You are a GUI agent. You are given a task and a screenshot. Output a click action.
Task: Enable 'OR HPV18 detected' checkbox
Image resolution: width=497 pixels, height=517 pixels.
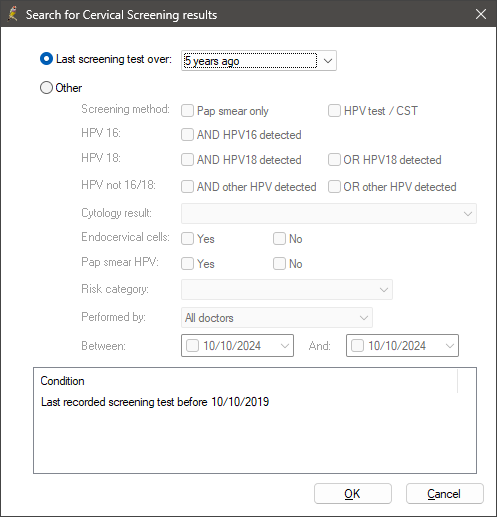pos(334,160)
